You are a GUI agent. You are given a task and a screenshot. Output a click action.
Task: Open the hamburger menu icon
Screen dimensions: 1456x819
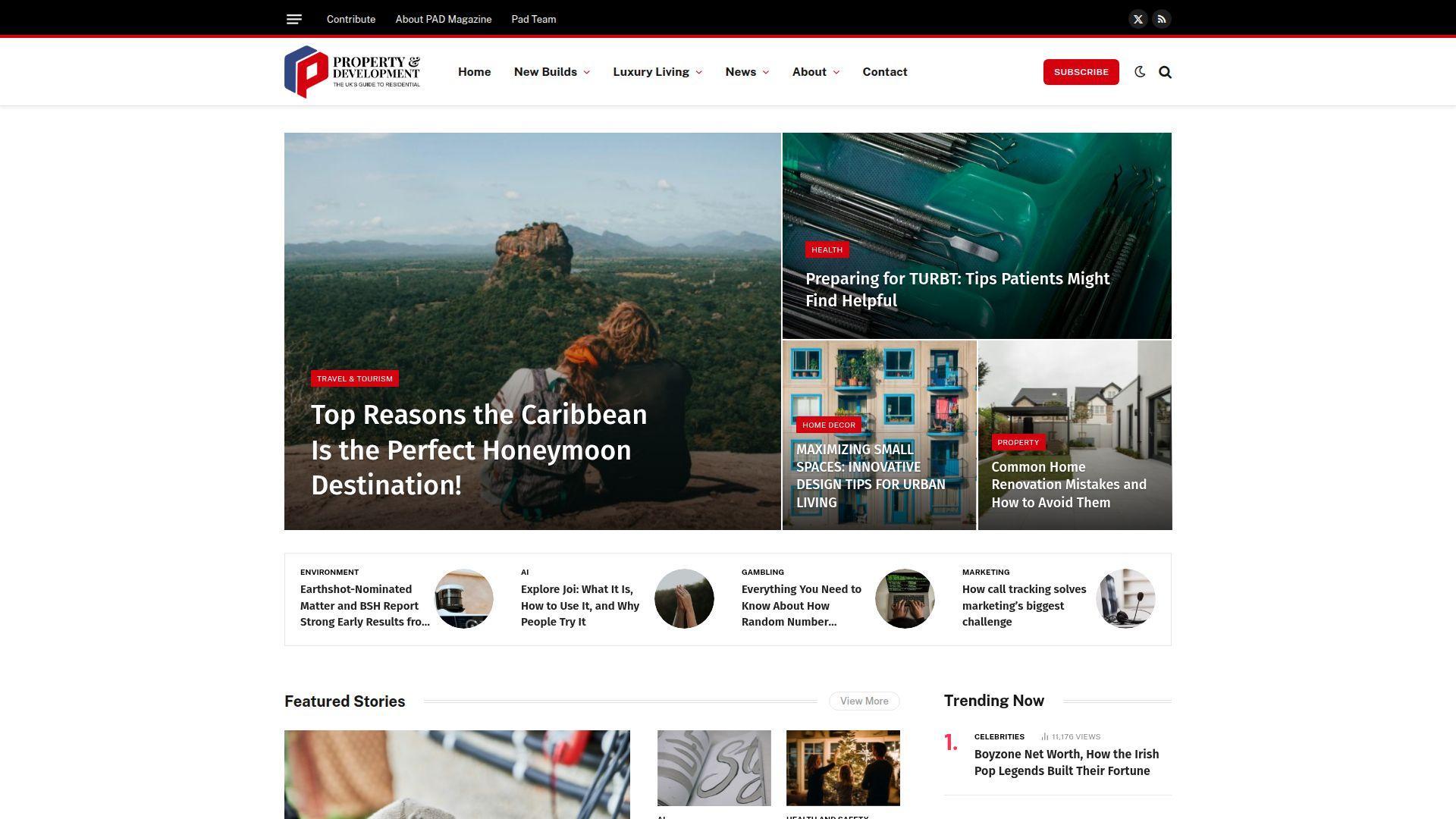294,19
